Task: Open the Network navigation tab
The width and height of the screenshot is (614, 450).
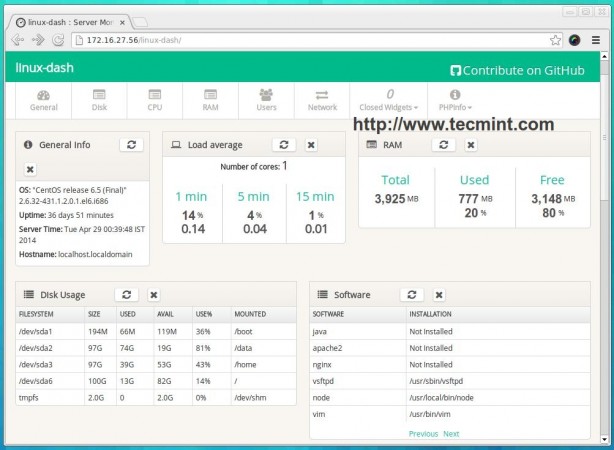Action: 322,100
